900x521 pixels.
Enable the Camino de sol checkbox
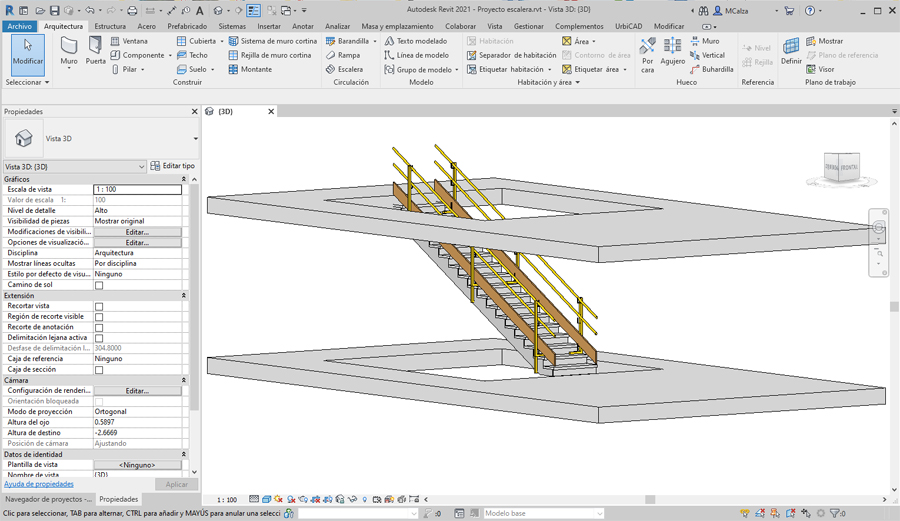click(99, 285)
